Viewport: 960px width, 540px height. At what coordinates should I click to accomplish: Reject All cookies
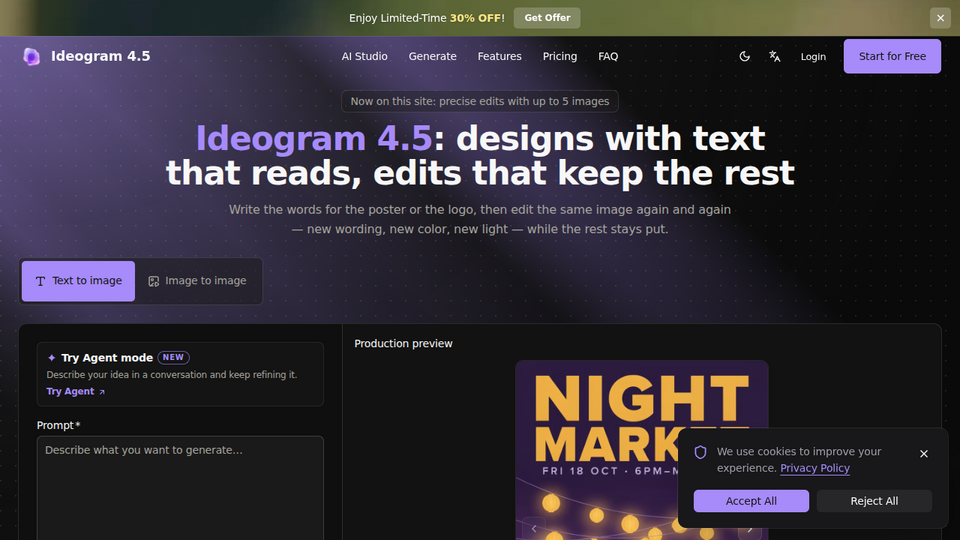coord(874,501)
